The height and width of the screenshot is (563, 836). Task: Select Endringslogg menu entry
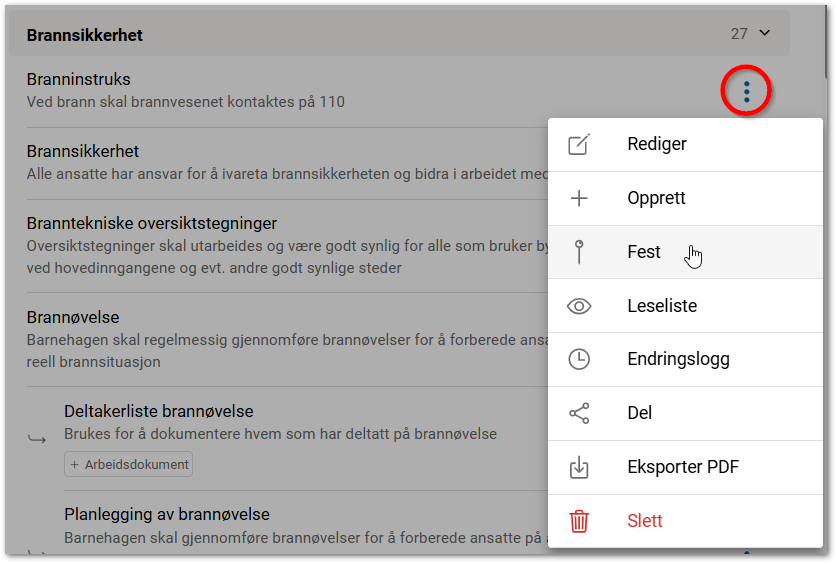pyautogui.click(x=678, y=359)
